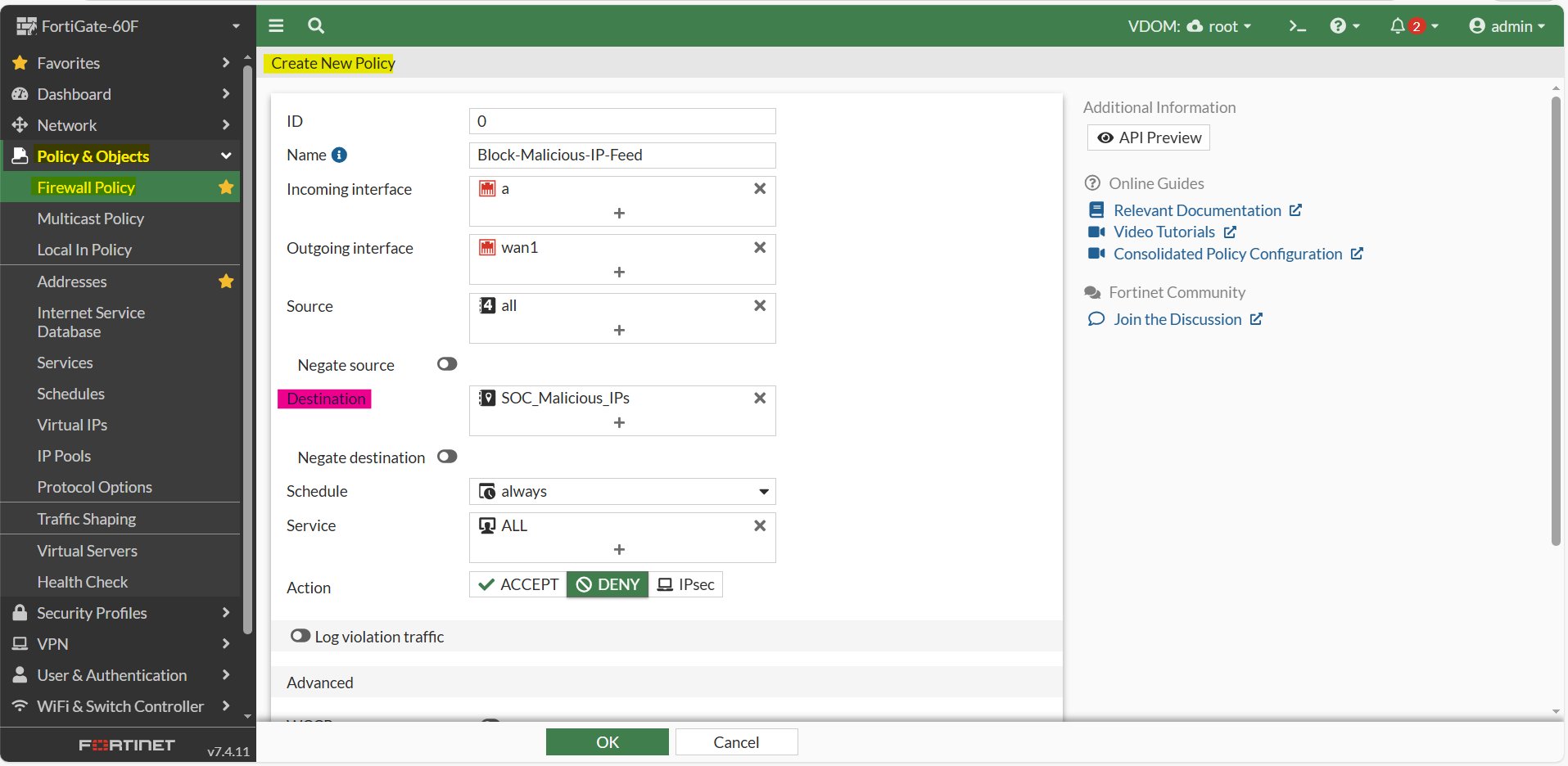Click the Online Guides help icon
This screenshot has height=766, width=1568.
(1092, 183)
